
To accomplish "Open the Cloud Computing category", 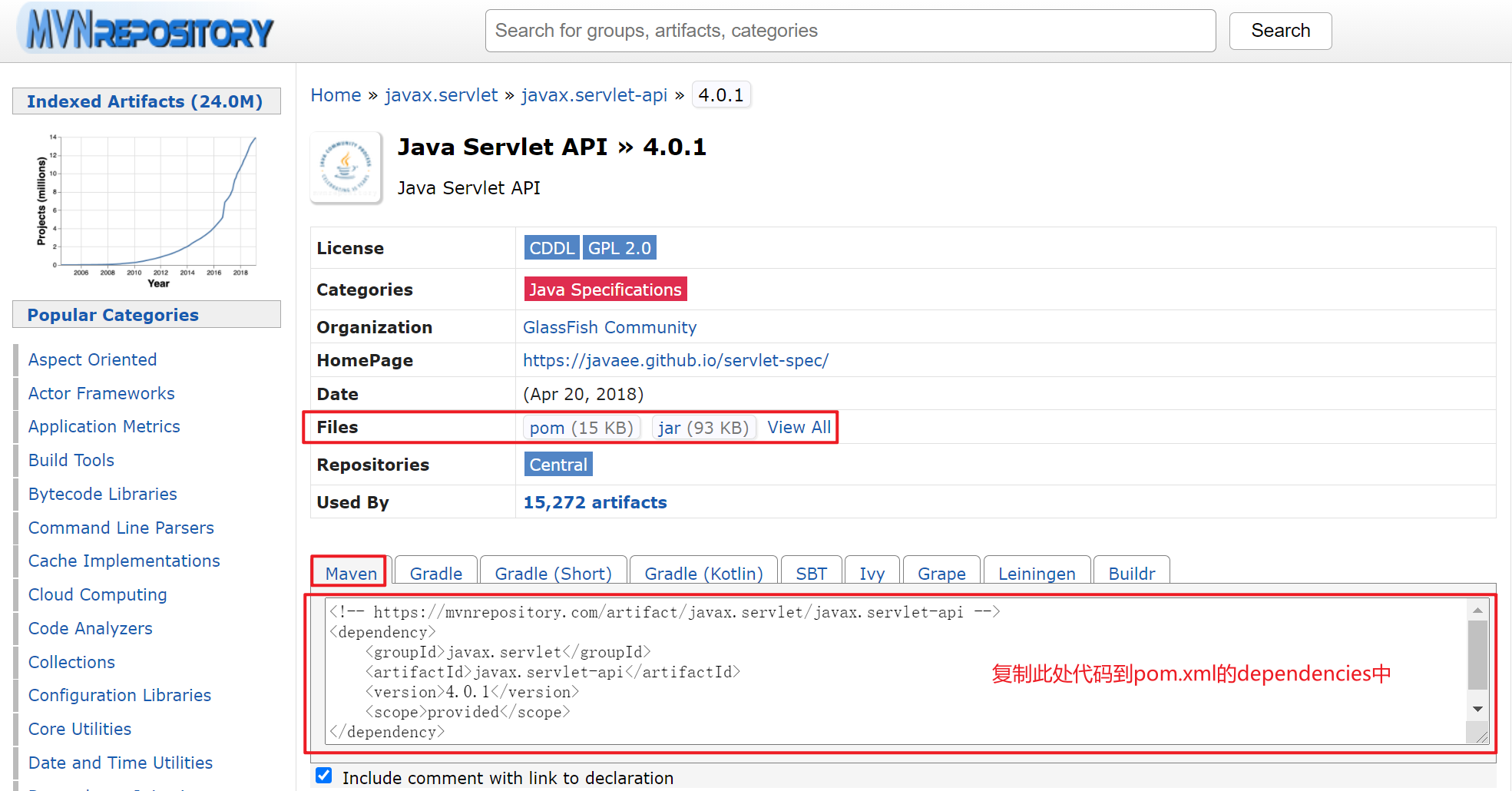I will (x=98, y=595).
